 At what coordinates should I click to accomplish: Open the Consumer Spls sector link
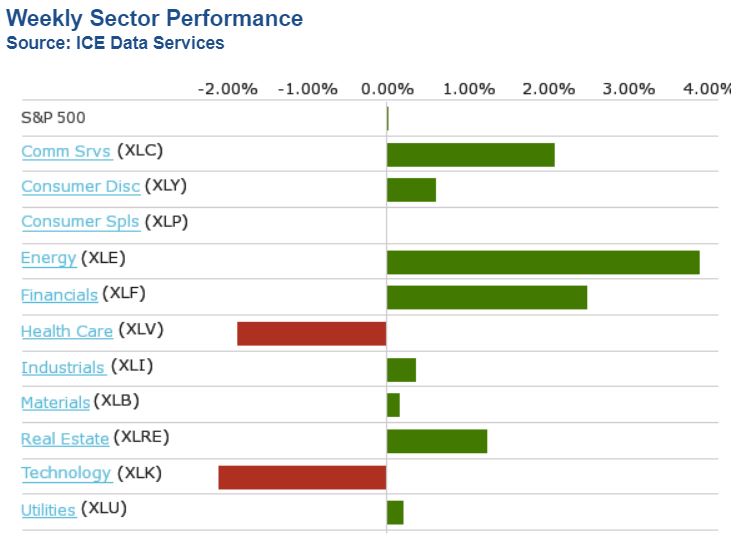point(80,221)
